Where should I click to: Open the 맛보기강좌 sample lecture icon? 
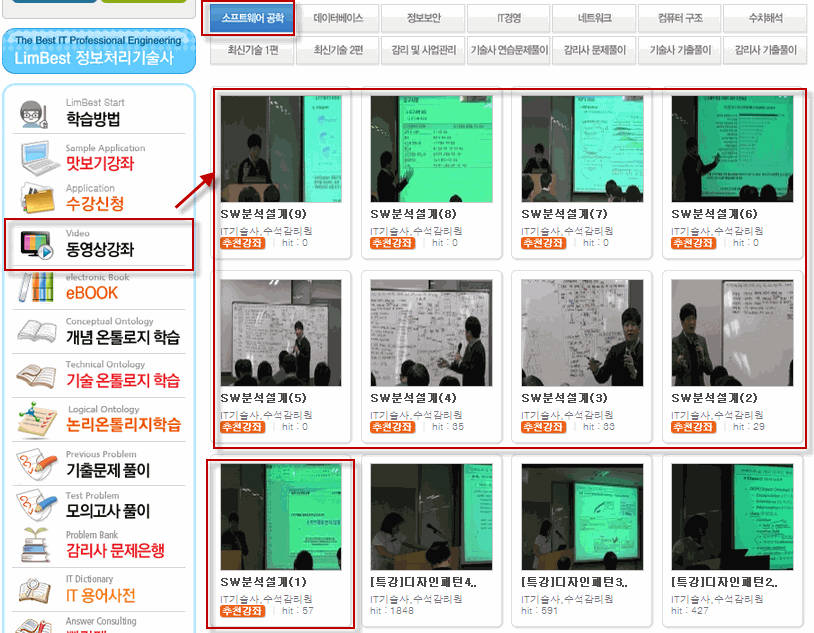pyautogui.click(x=36, y=157)
